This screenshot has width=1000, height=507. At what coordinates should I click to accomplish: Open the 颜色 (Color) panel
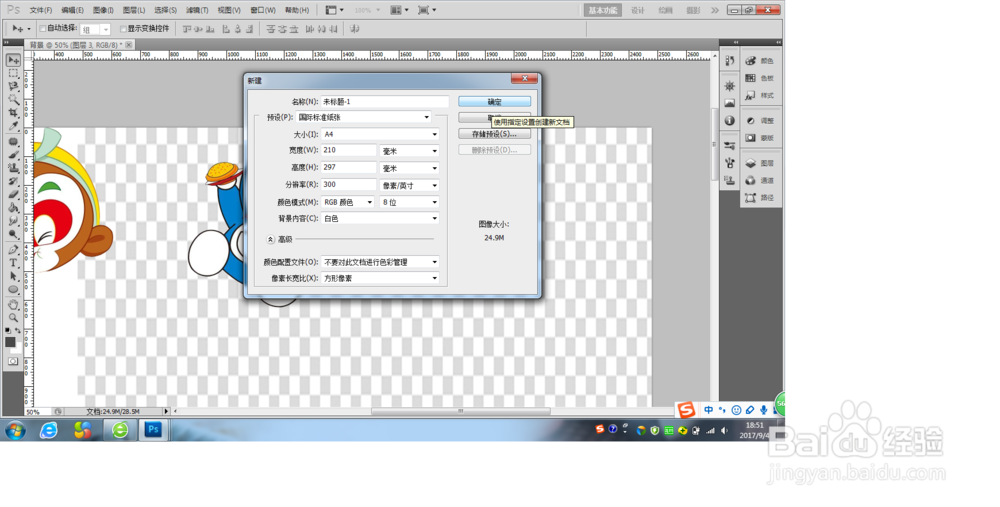[x=760, y=61]
